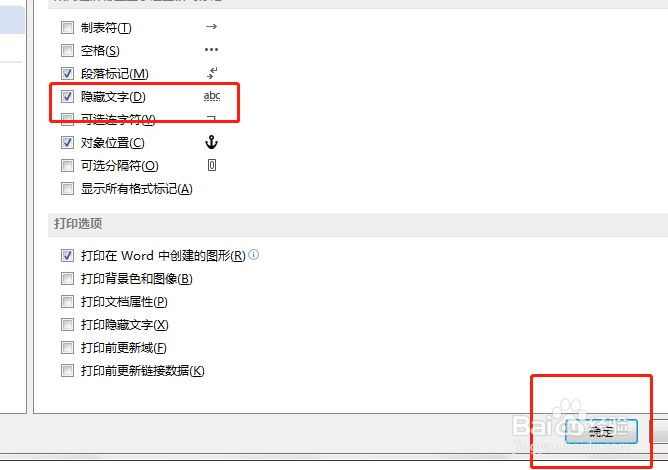
Task: Click the tab character arrow icon
Action: click(x=211, y=27)
